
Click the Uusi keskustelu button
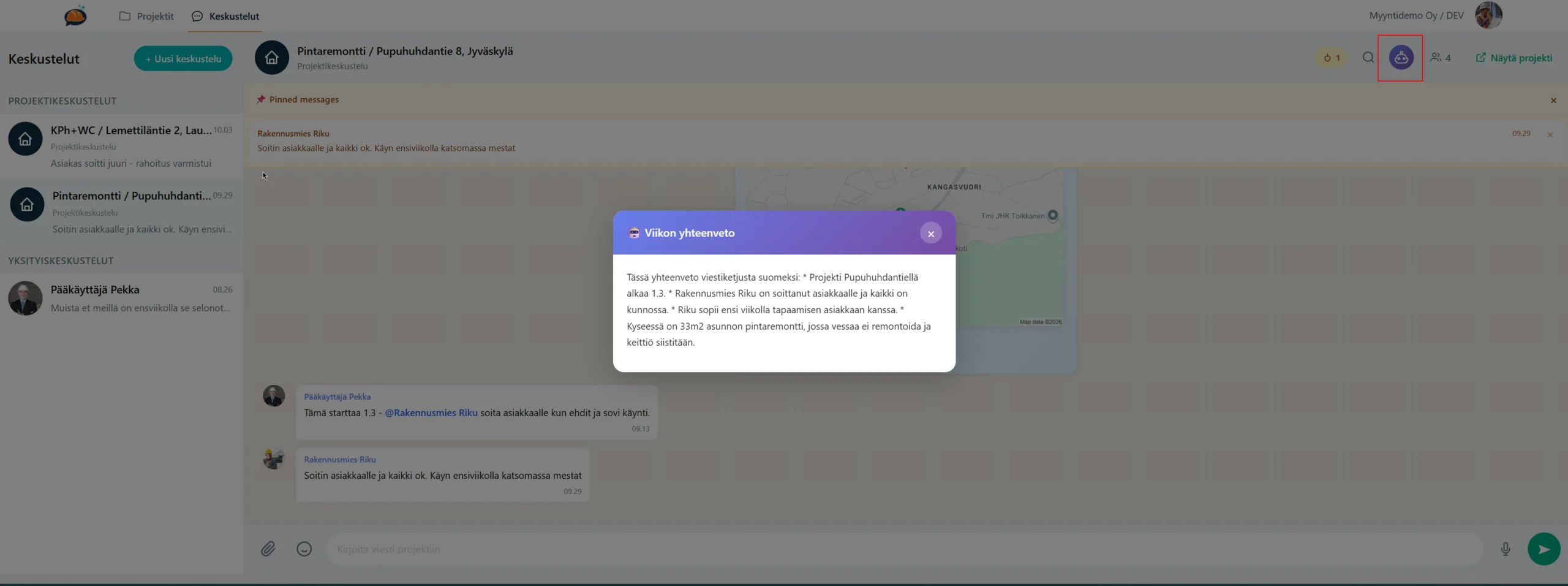[183, 59]
